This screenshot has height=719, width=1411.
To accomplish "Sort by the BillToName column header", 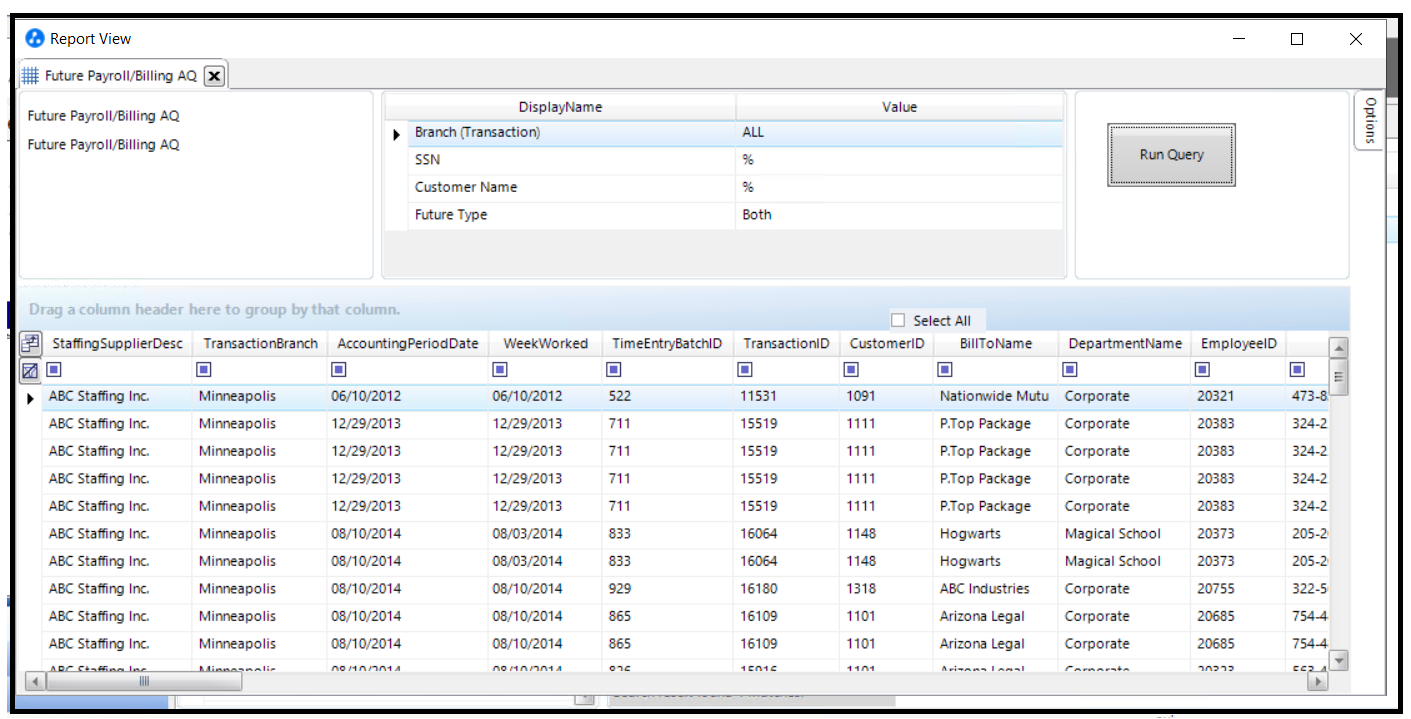I will (x=995, y=344).
